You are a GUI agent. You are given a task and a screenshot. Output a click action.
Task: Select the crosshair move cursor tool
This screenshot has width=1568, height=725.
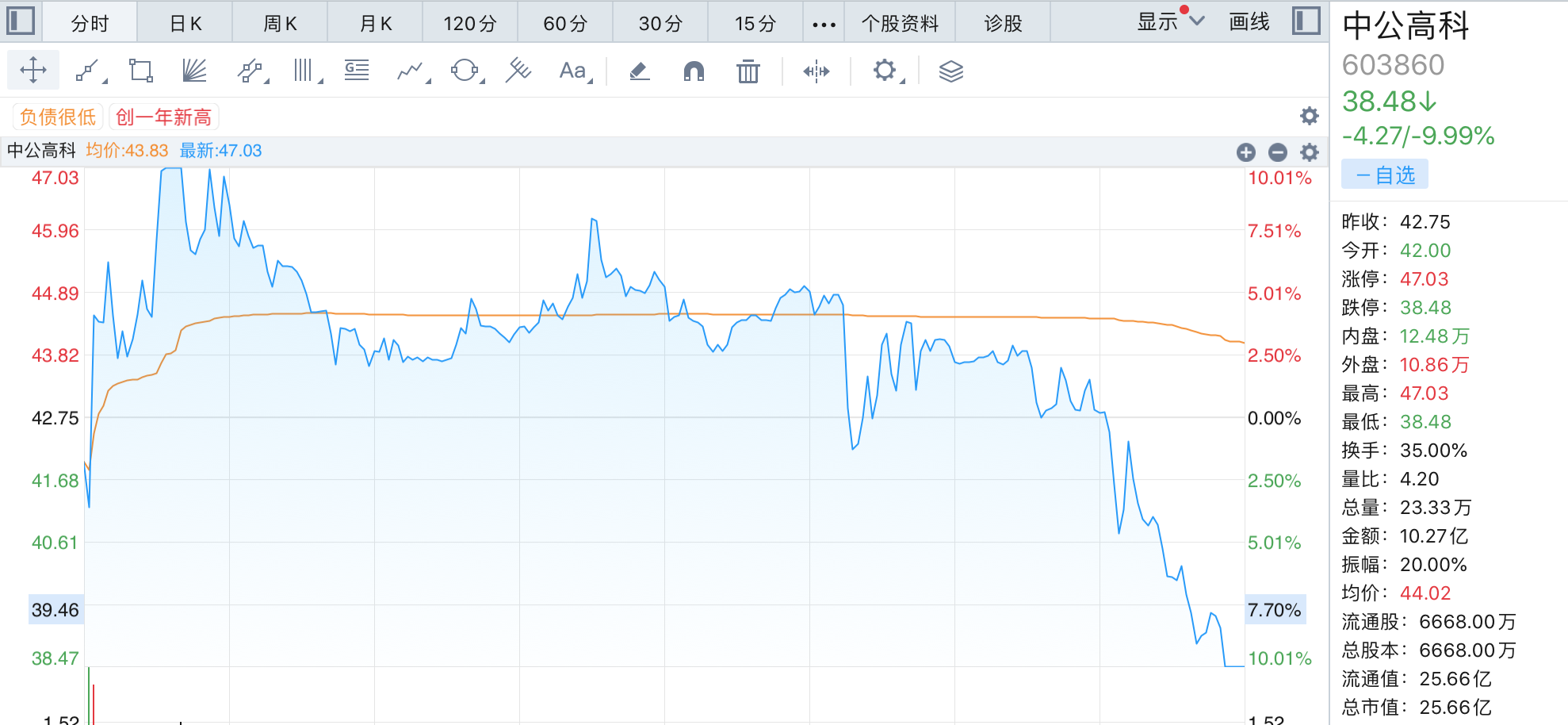click(x=33, y=71)
